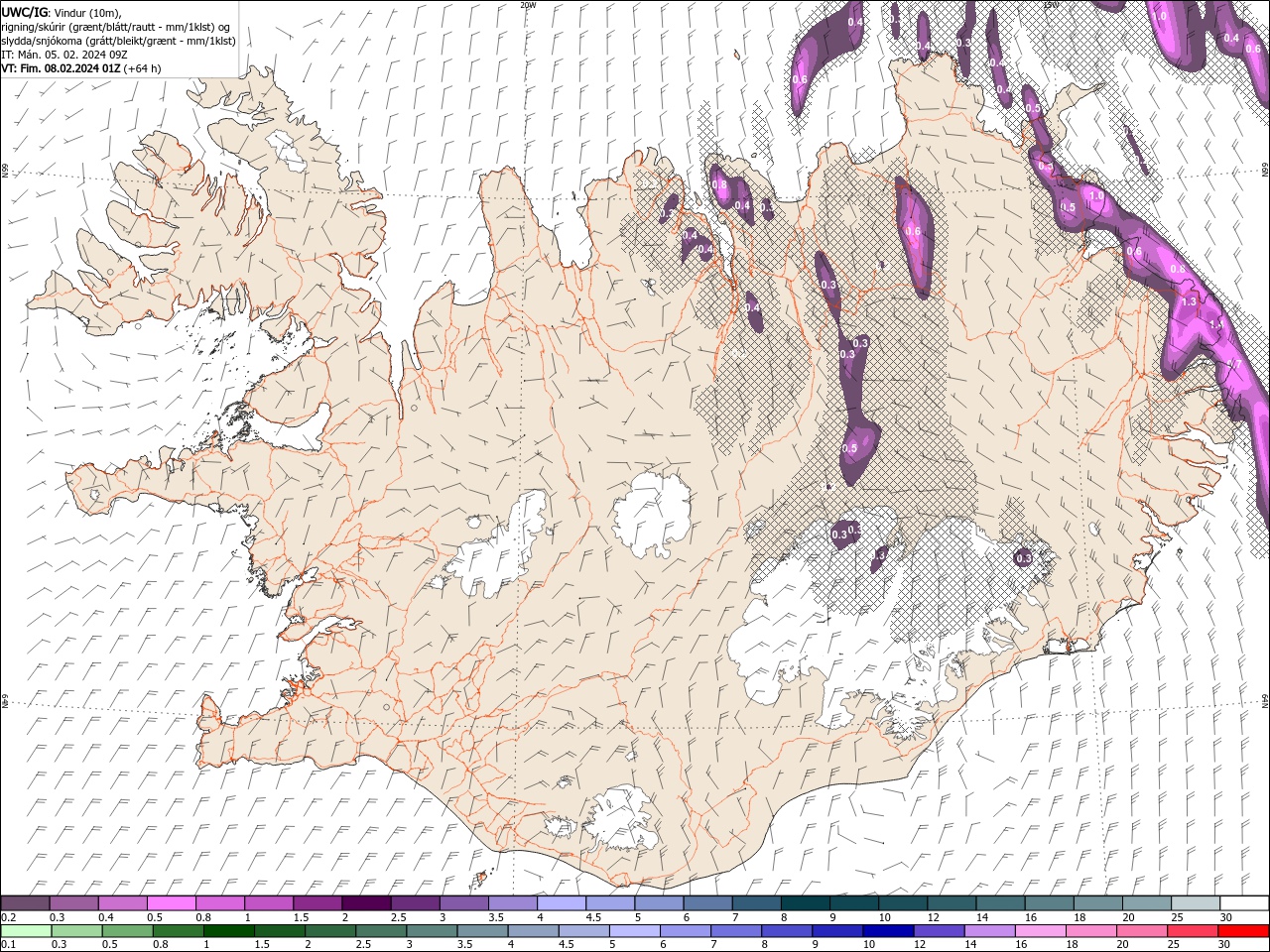Click the upper legend swatch from 1 to 1.5
This screenshot has width=1270, height=952.
[269, 903]
